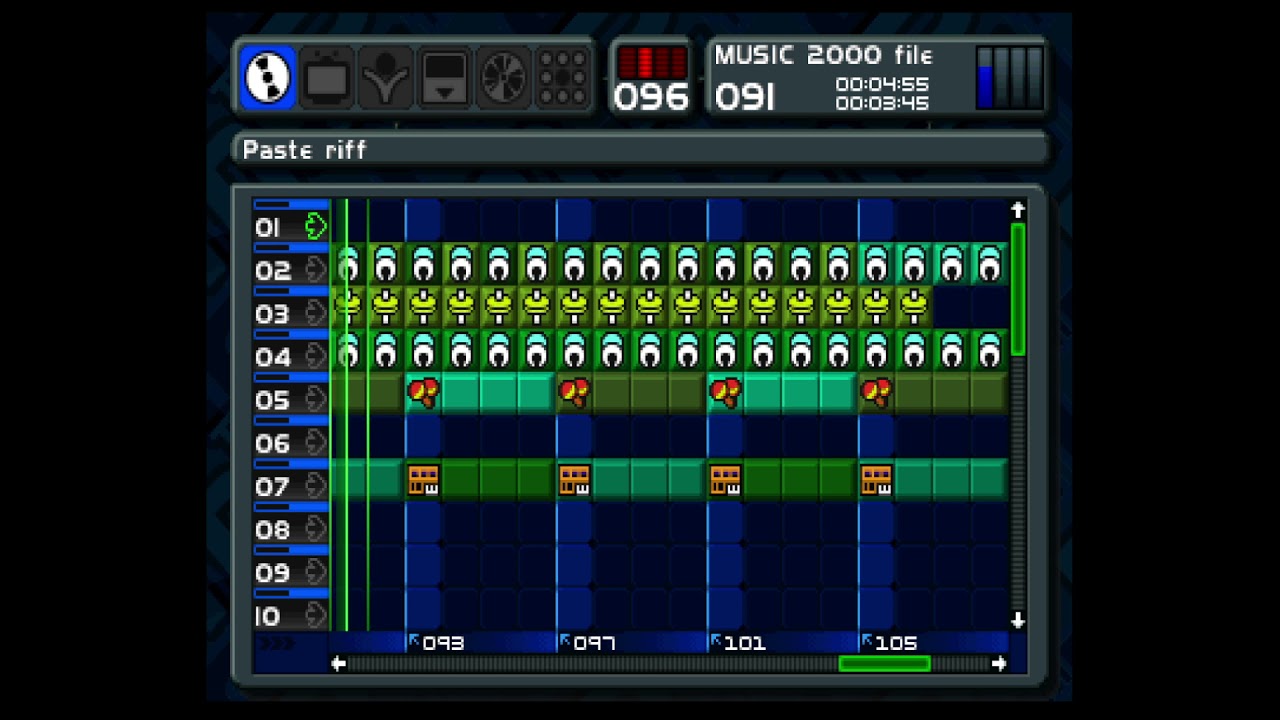Jump to bar marker 097
Viewport: 1280px width, 720px height.
click(588, 642)
